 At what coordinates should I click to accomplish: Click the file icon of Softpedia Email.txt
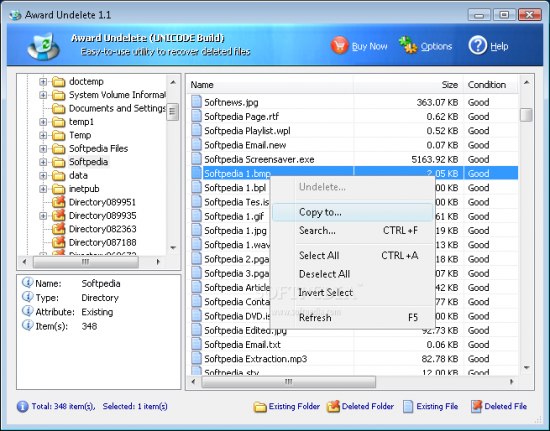tap(197, 344)
